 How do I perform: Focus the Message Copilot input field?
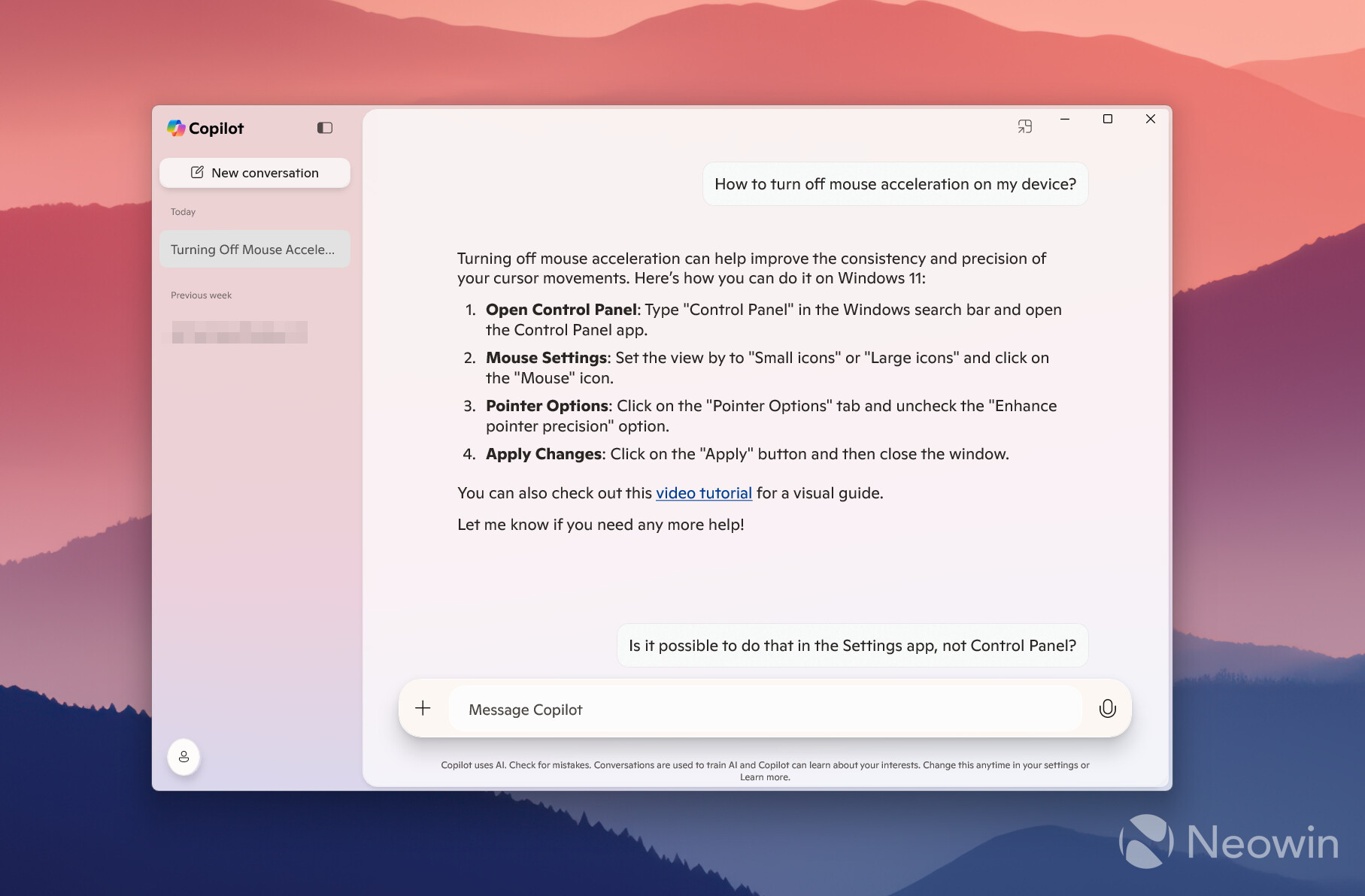click(x=765, y=710)
